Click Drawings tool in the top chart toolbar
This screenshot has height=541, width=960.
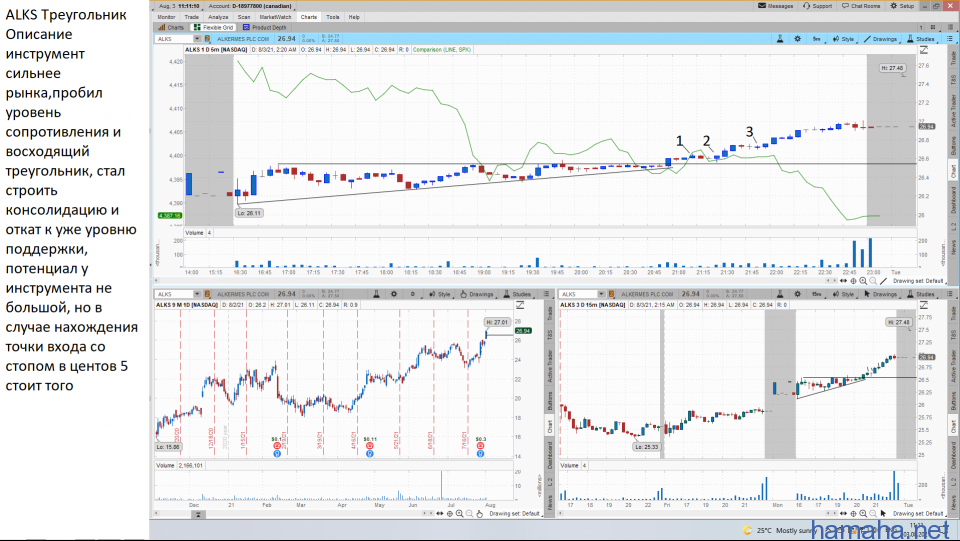881,39
